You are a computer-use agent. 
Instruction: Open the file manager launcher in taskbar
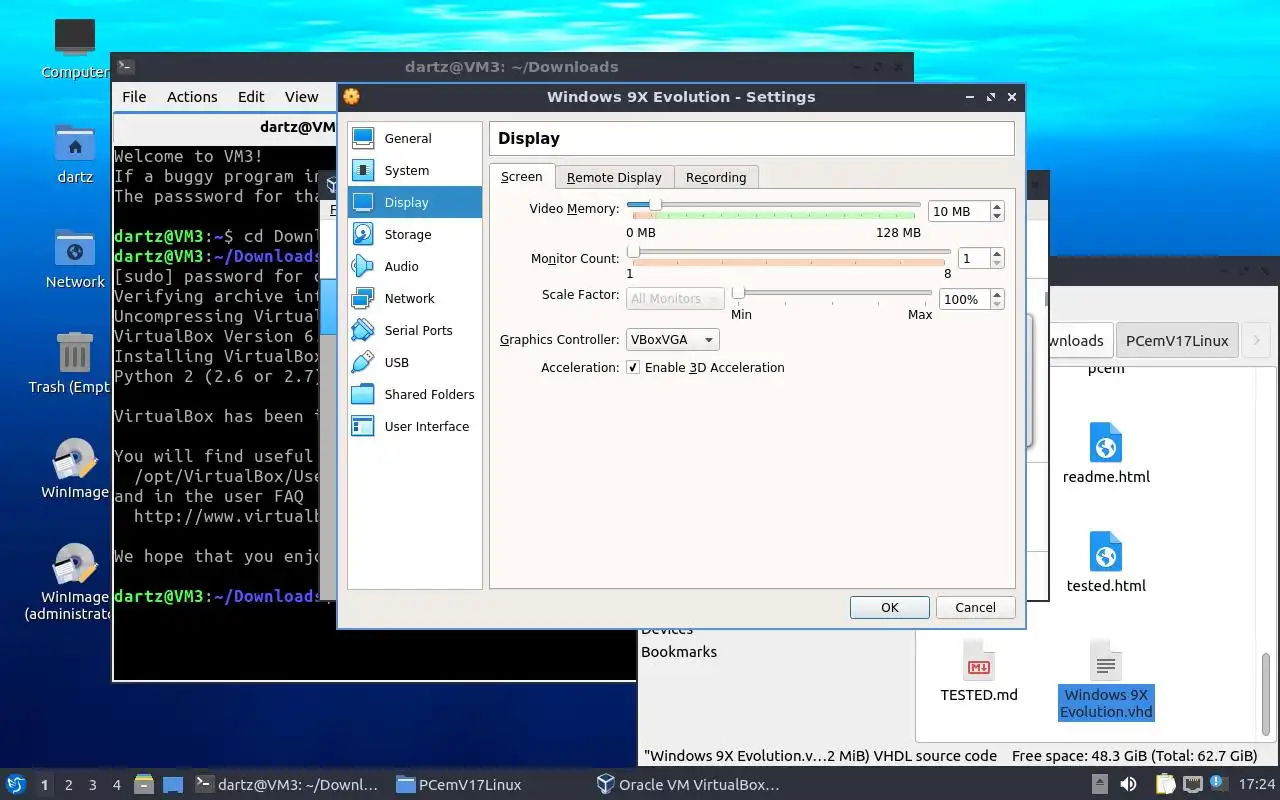(x=143, y=785)
